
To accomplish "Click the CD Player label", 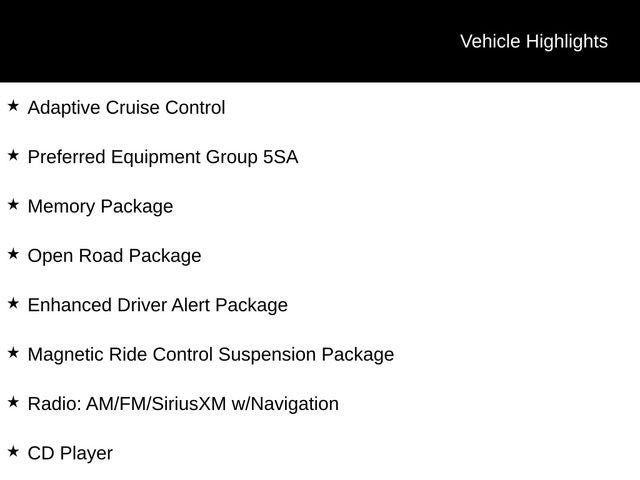I will [70, 453].
